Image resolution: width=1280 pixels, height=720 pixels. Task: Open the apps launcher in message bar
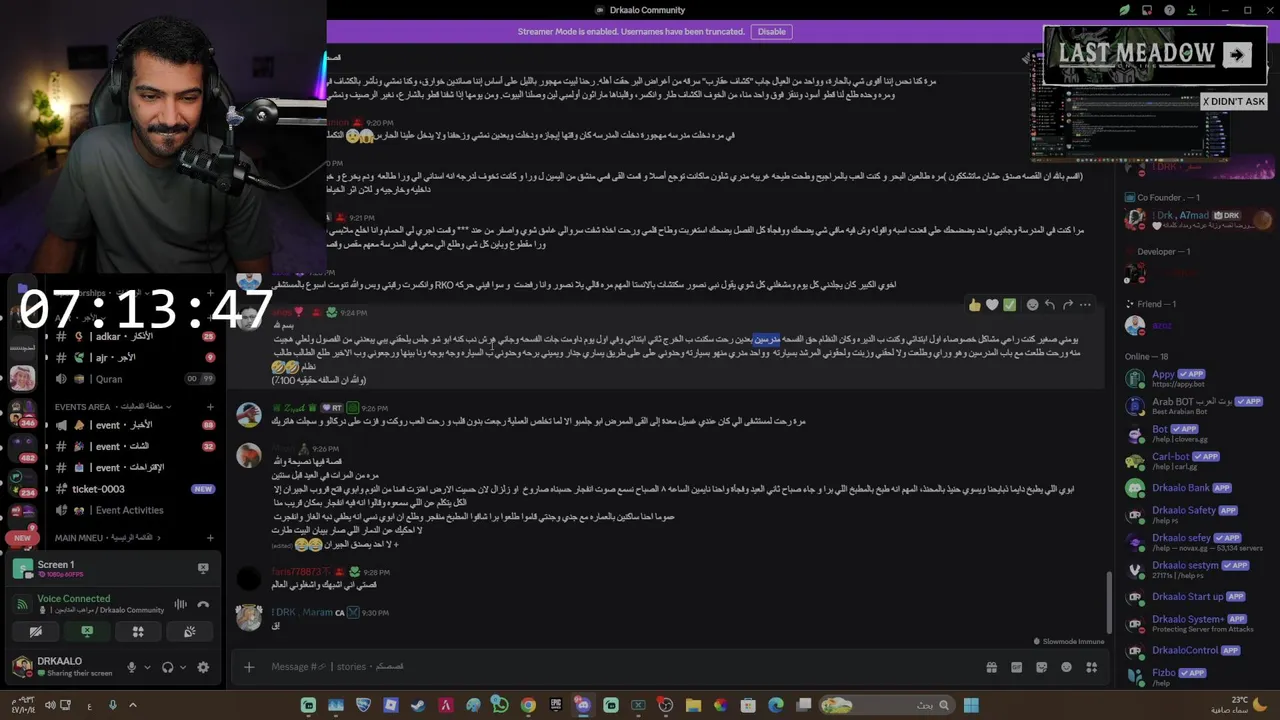pos(1092,667)
